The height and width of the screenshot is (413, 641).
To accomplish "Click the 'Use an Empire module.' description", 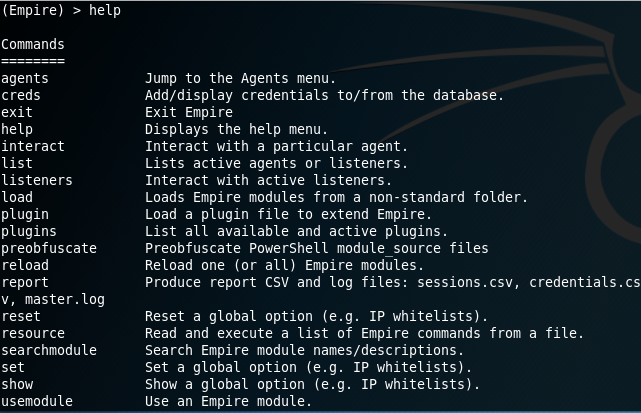I will pos(229,401).
